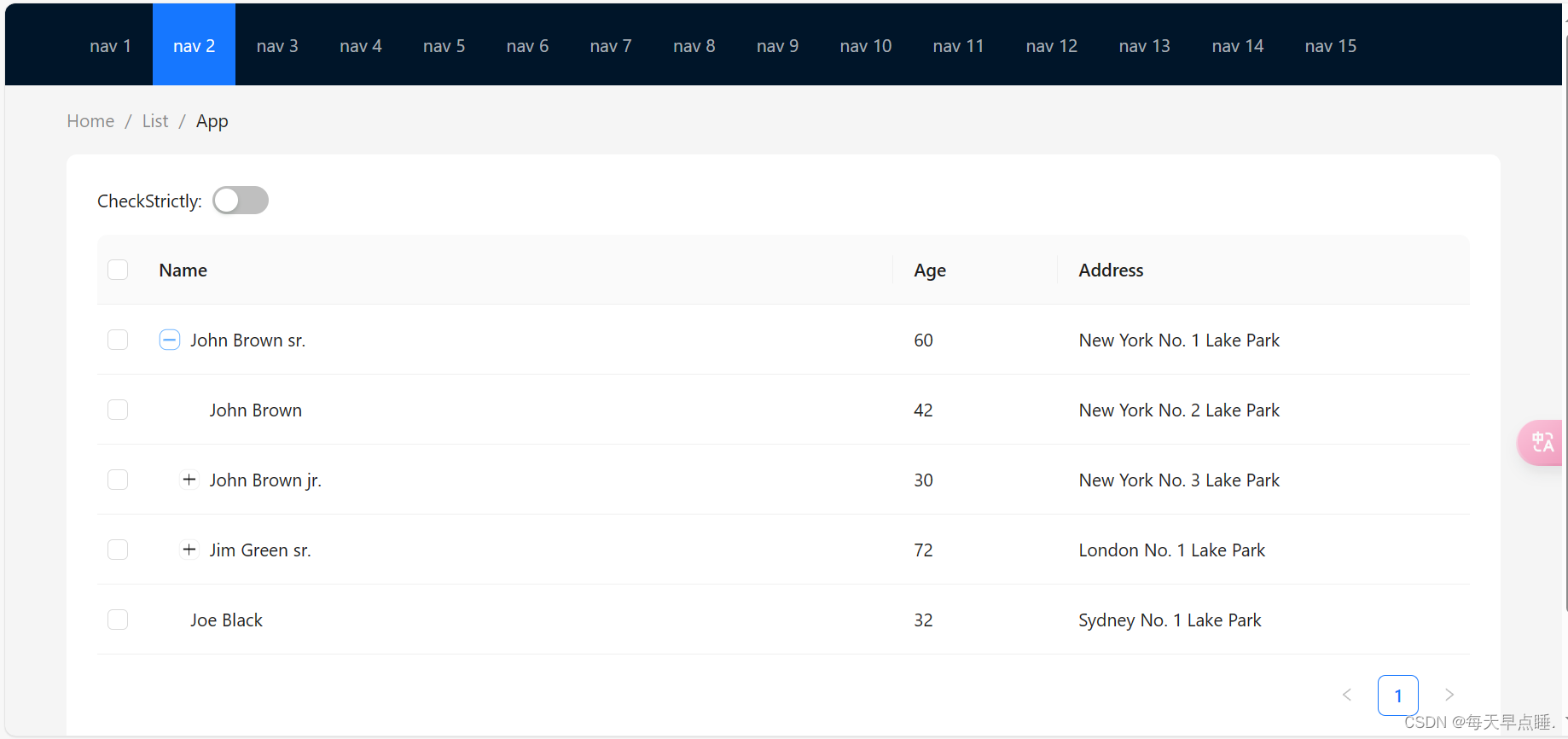Screen dimensions: 1568x739
Task: Tick the Joe Black row checkbox
Action: pos(118,620)
